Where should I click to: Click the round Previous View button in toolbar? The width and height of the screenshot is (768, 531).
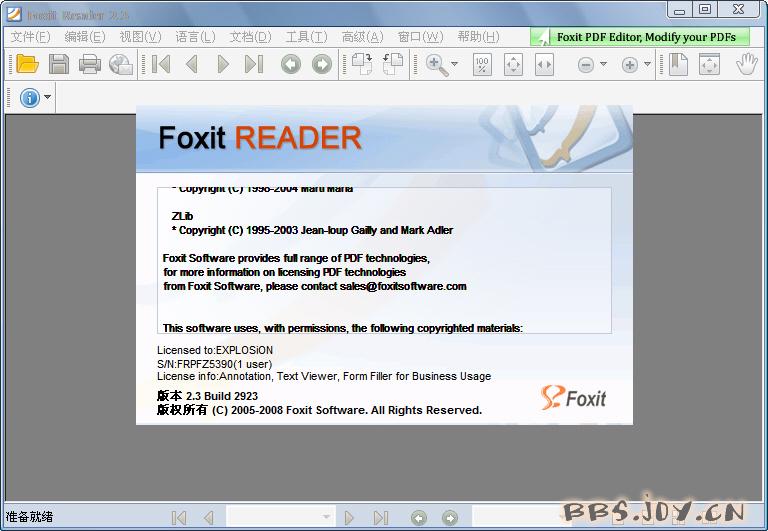click(290, 64)
